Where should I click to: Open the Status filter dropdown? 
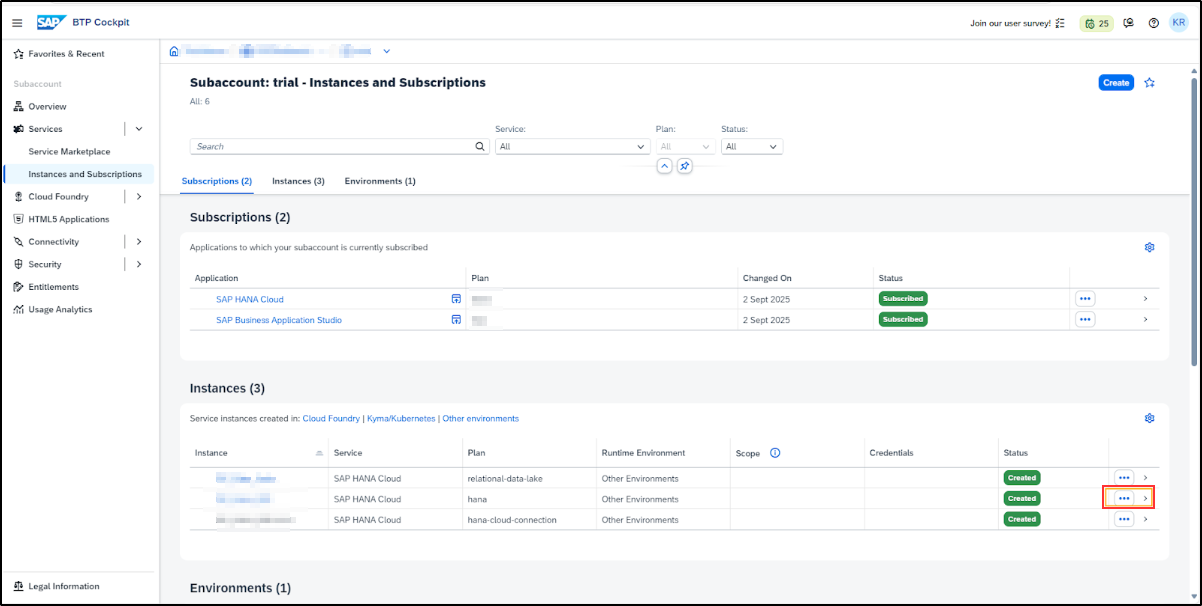pyautogui.click(x=751, y=146)
